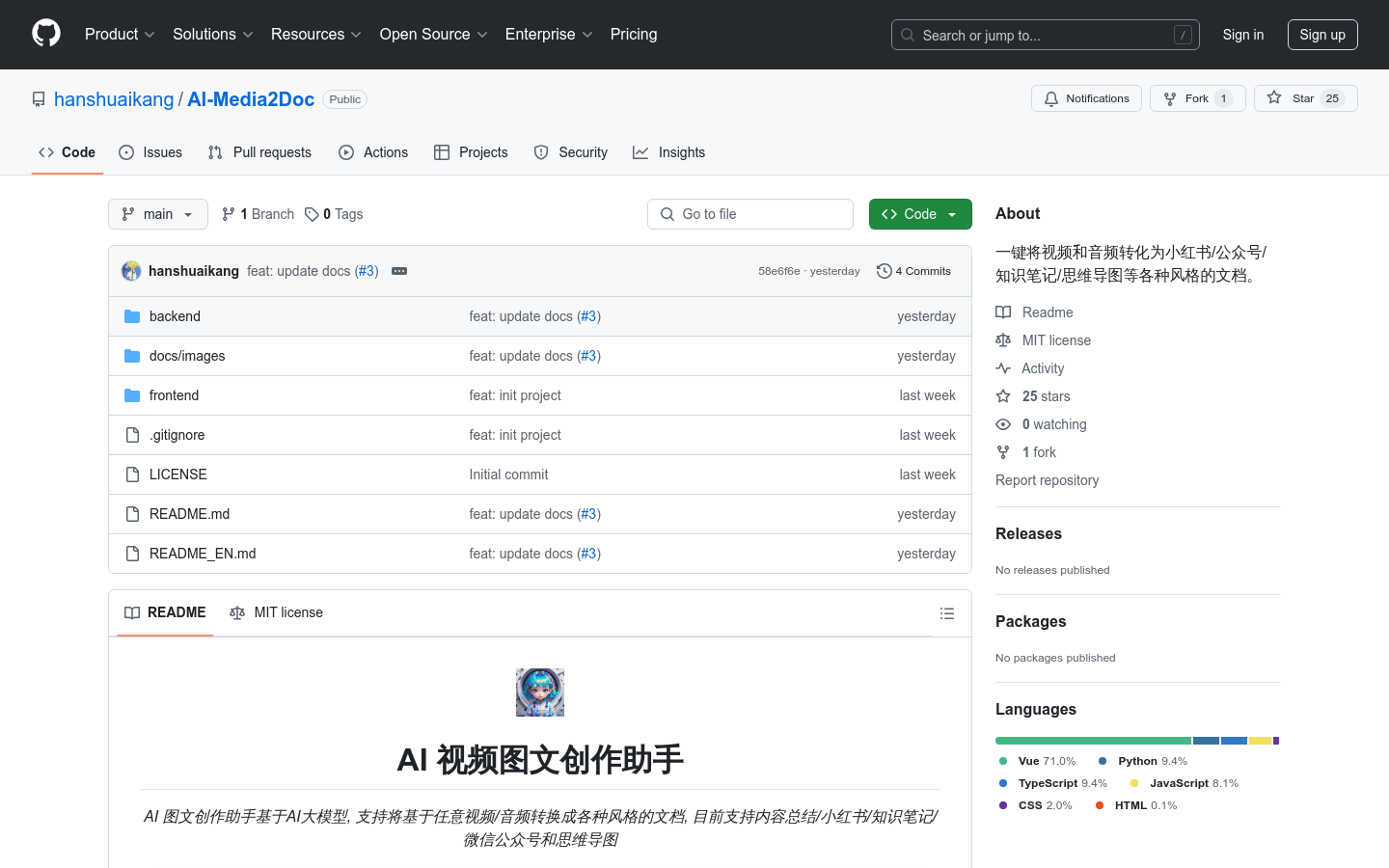Open the backend folder icon
Screen dimensions: 1389x868
(x=132, y=316)
